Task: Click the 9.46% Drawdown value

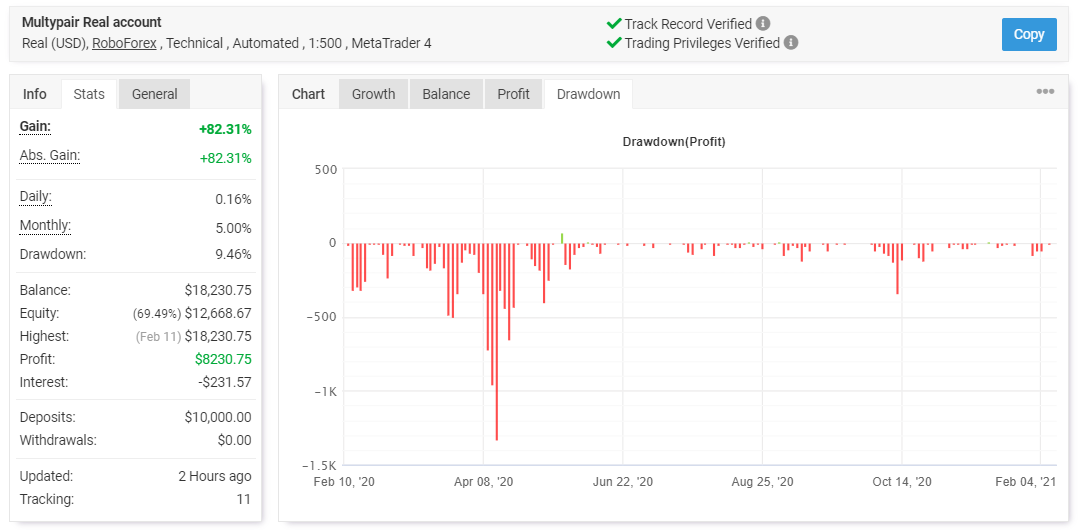Action: coord(234,254)
